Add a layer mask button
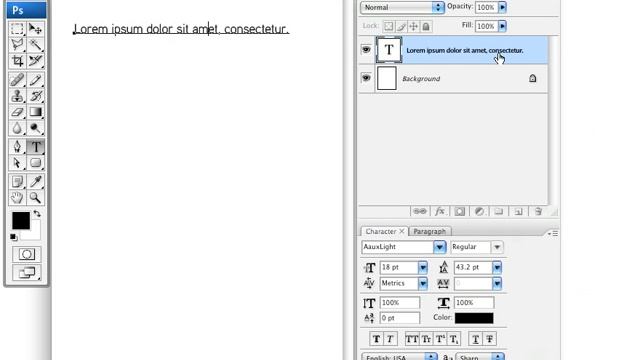This screenshot has width=640, height=360. [460, 211]
